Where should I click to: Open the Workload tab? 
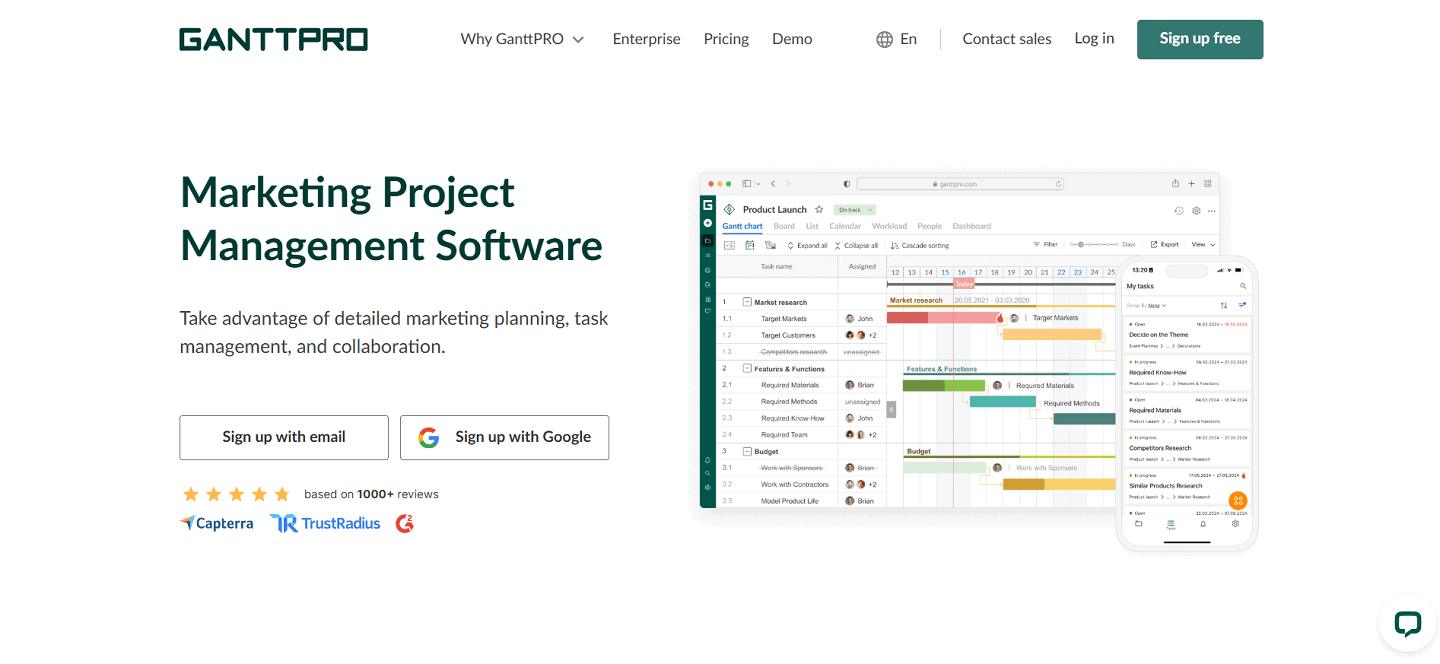890,226
